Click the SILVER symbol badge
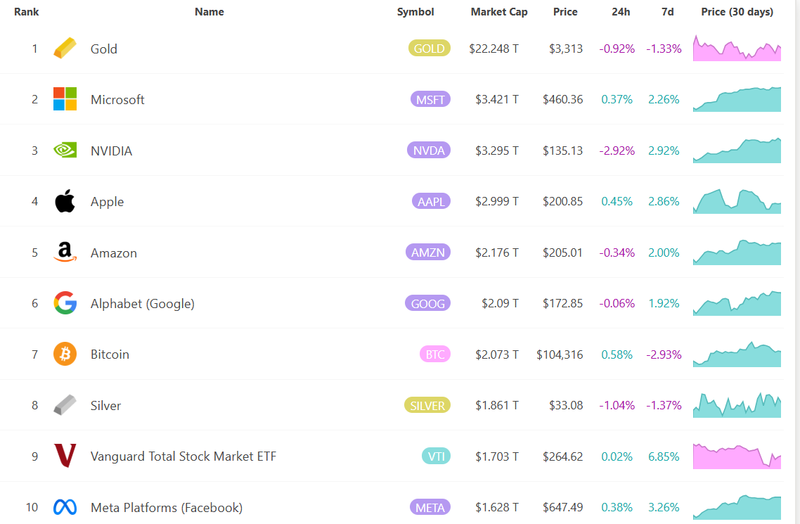 point(427,406)
